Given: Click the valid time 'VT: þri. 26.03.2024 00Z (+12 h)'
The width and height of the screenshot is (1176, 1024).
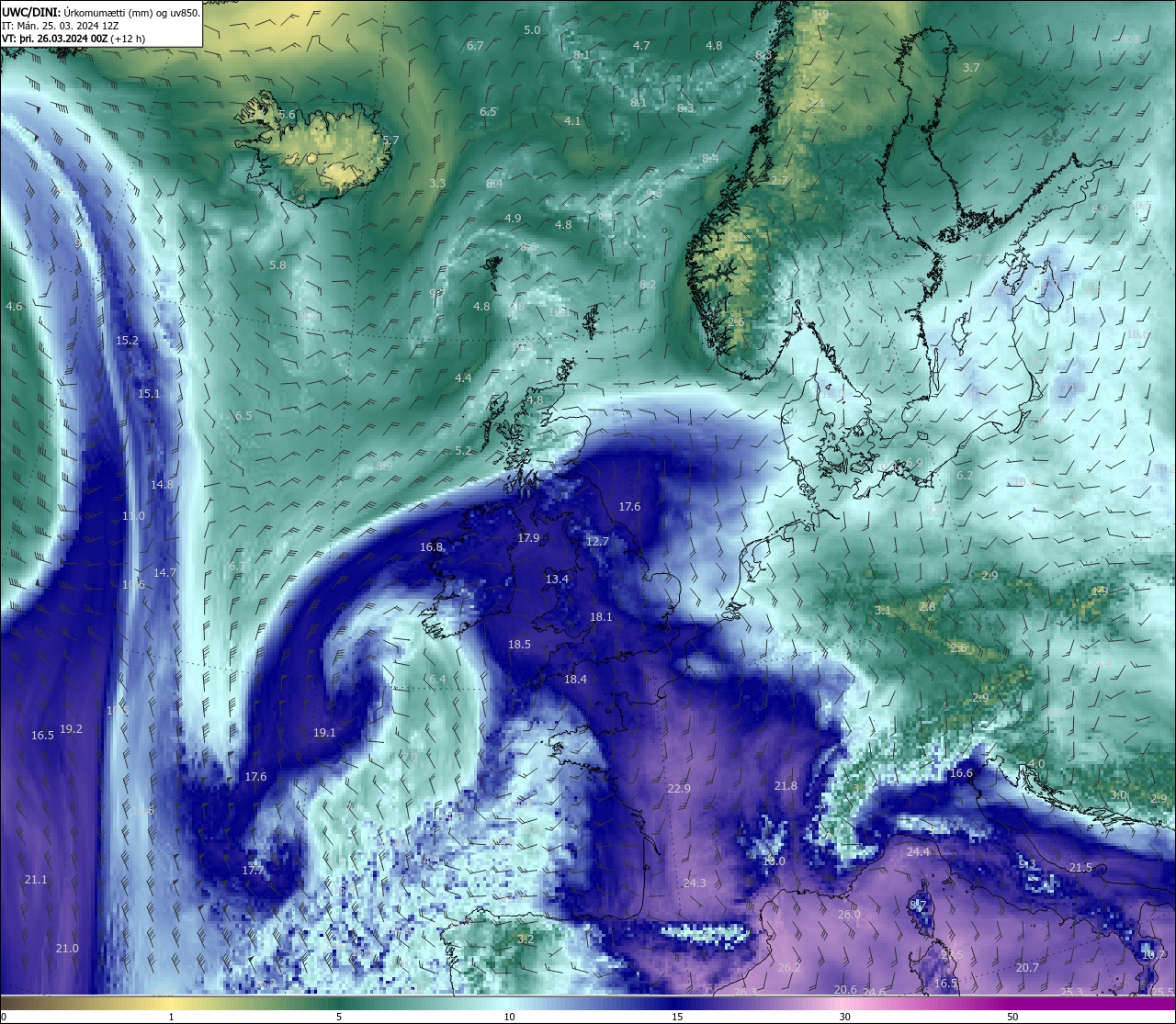Looking at the screenshot, I should click(73, 39).
